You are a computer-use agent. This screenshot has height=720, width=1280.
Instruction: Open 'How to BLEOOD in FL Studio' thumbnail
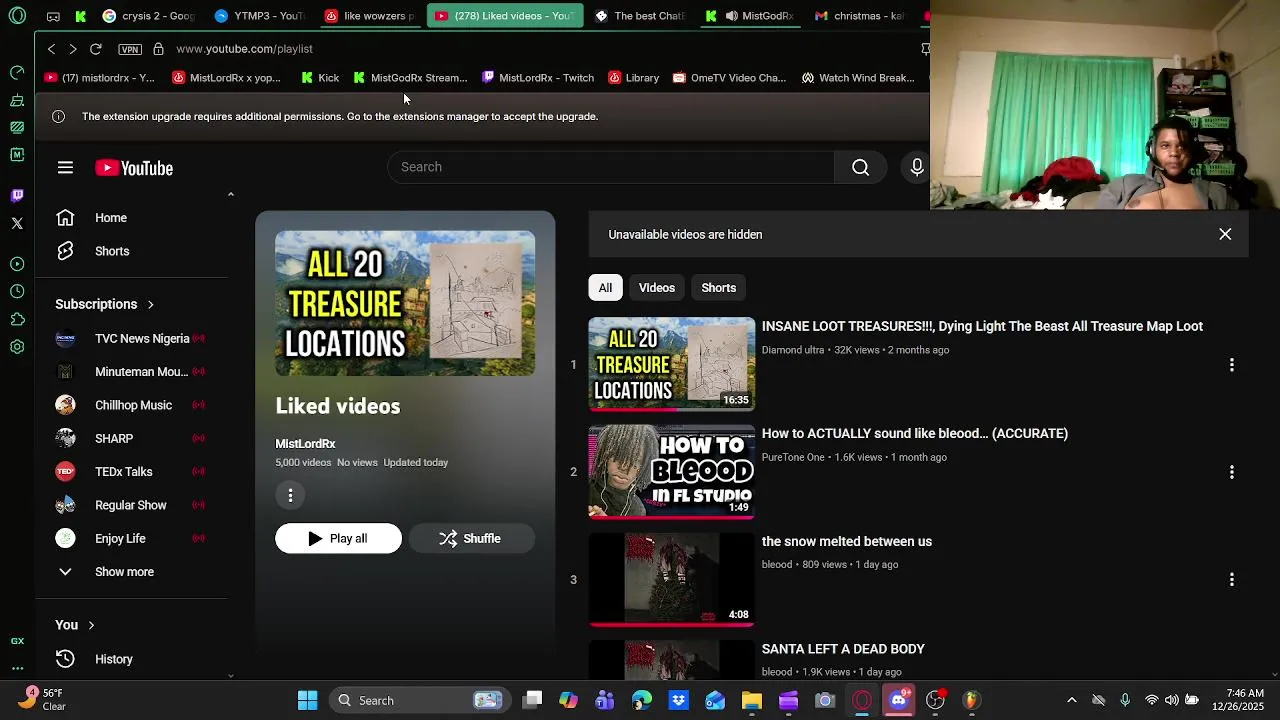coord(672,472)
